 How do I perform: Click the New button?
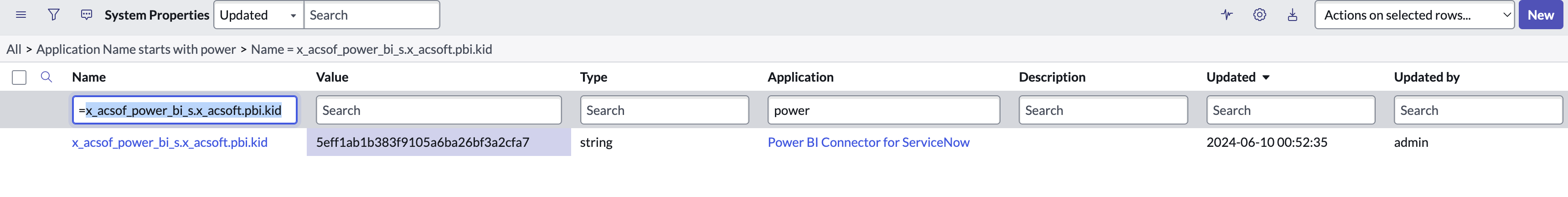click(x=1540, y=15)
